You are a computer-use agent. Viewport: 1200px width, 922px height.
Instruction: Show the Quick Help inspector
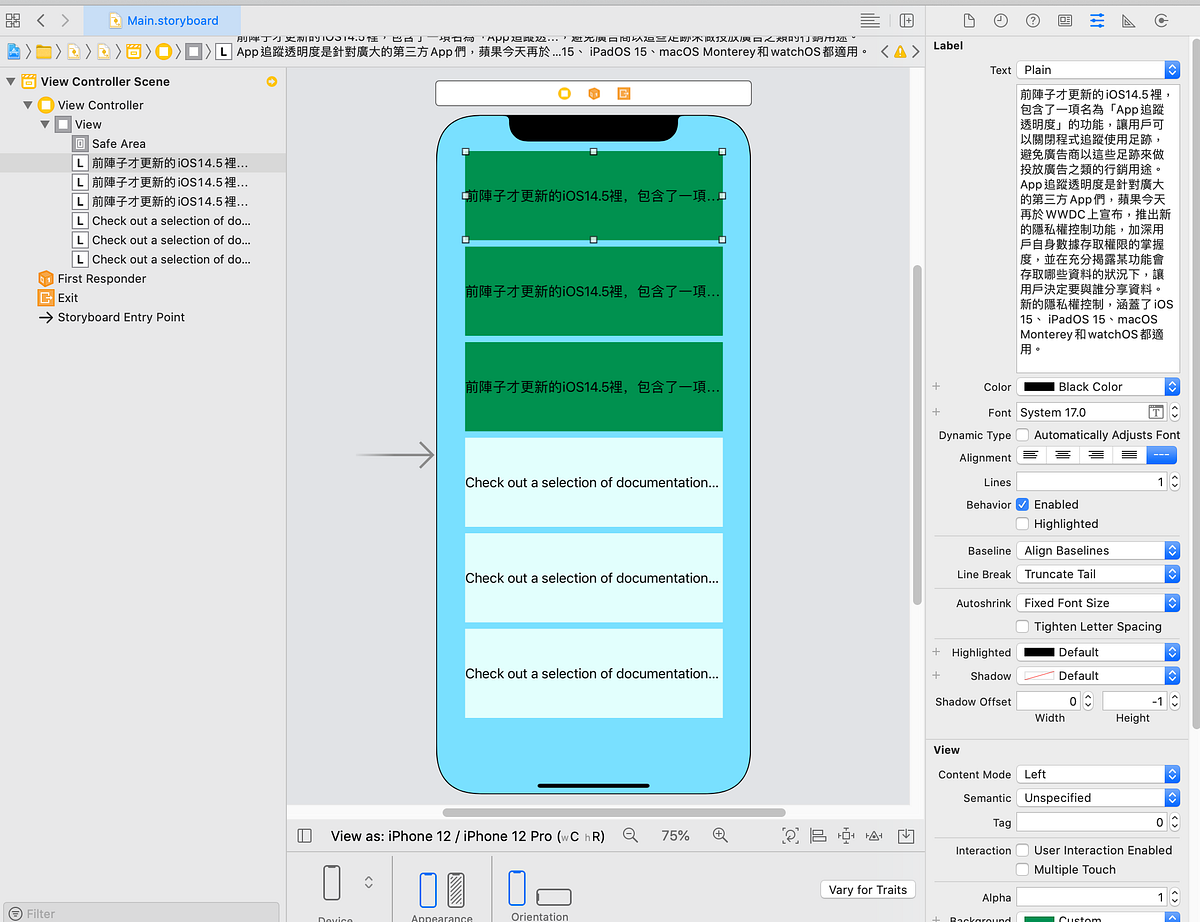(x=1033, y=20)
